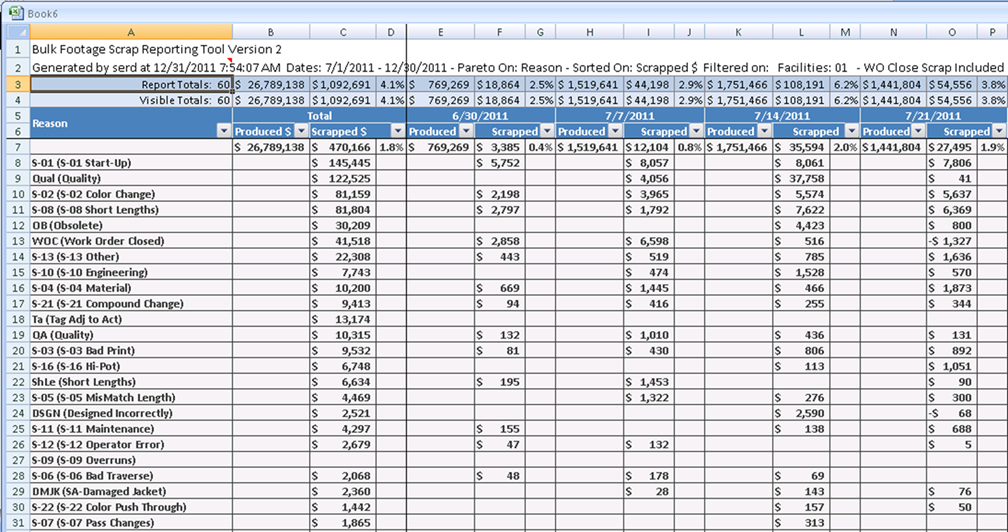
Task: Click the 7/7 scrapped value 6,598
Action: [x=649, y=241]
